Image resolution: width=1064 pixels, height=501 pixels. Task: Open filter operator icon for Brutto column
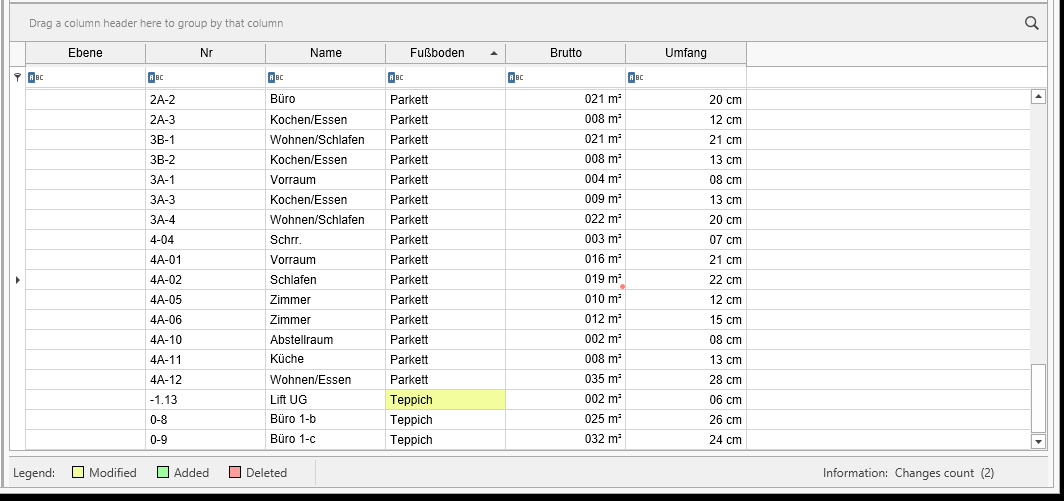point(516,78)
